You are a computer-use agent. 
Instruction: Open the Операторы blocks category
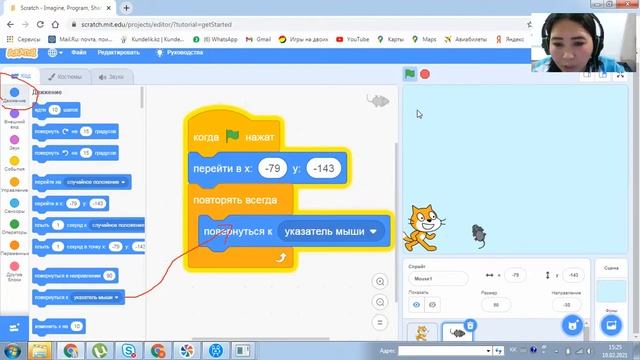(14, 227)
